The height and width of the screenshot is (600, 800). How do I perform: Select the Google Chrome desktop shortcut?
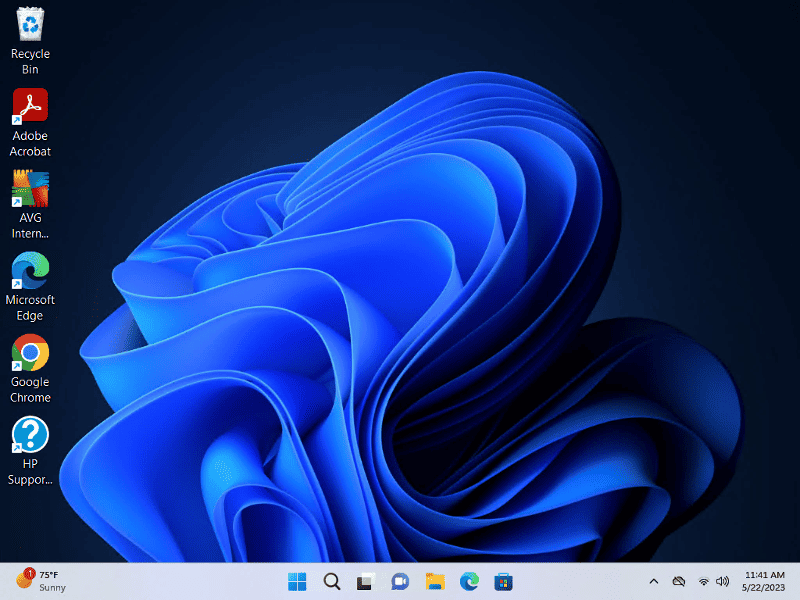click(x=30, y=352)
